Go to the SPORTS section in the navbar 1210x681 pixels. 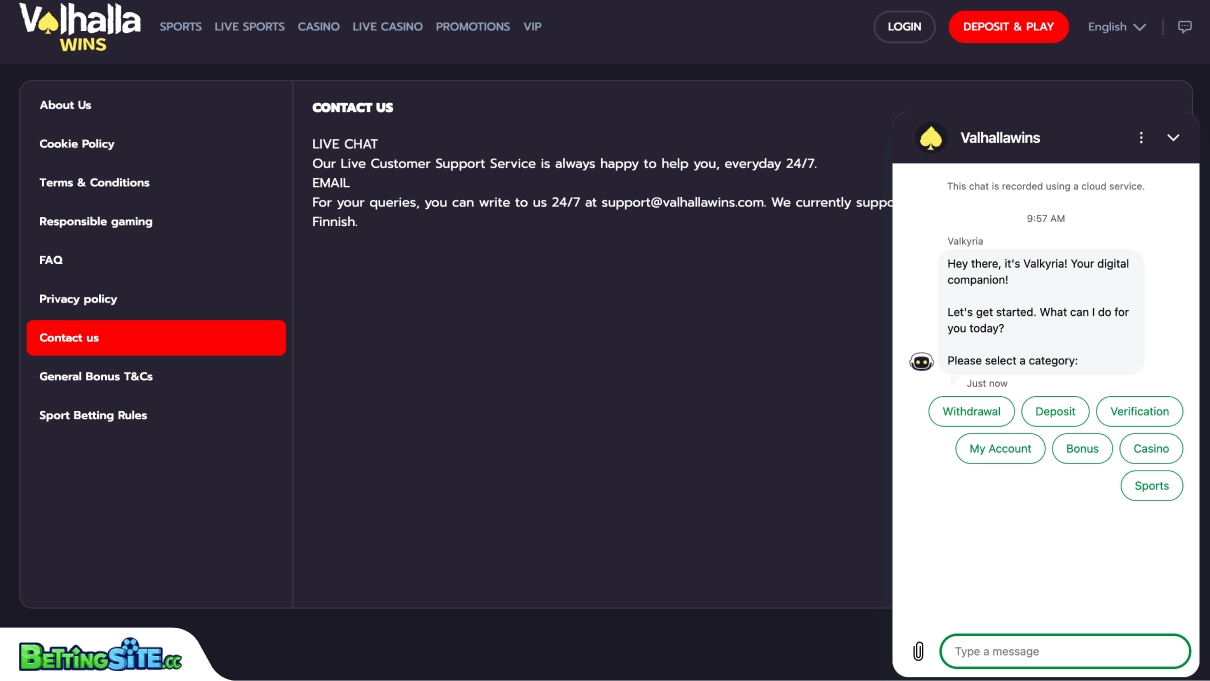tap(181, 27)
